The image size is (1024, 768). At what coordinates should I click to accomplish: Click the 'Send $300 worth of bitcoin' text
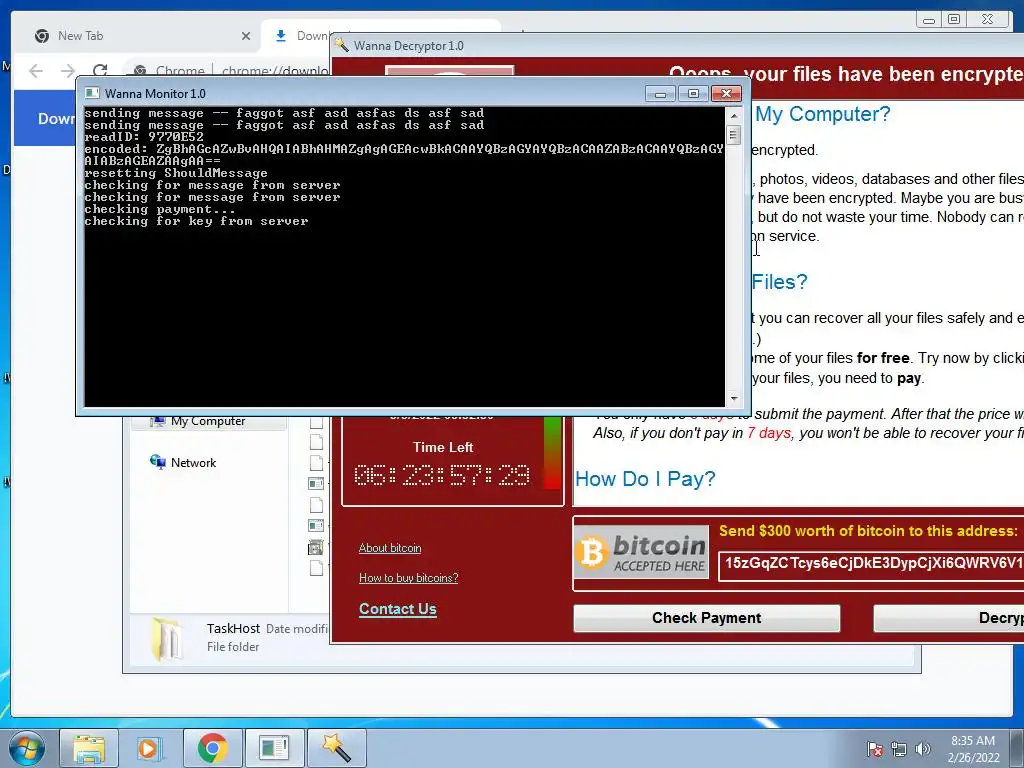click(868, 531)
